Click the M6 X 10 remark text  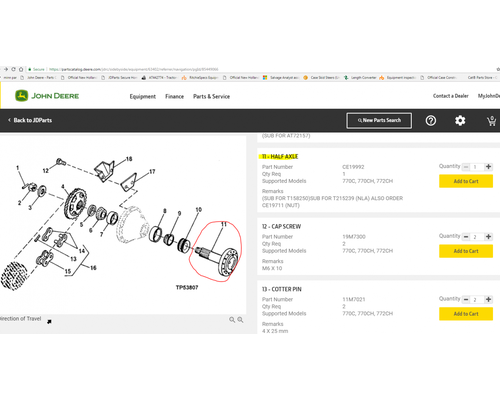click(272, 268)
